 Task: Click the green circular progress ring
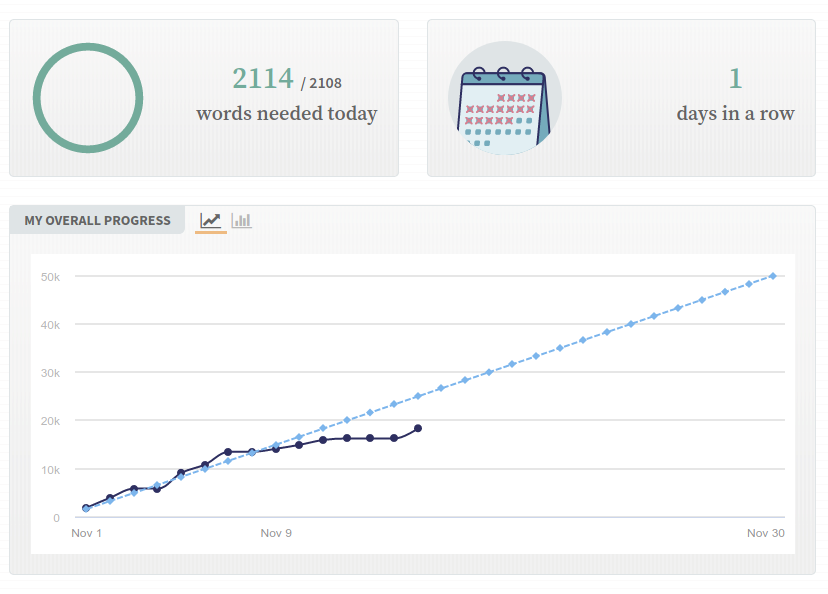pos(88,98)
